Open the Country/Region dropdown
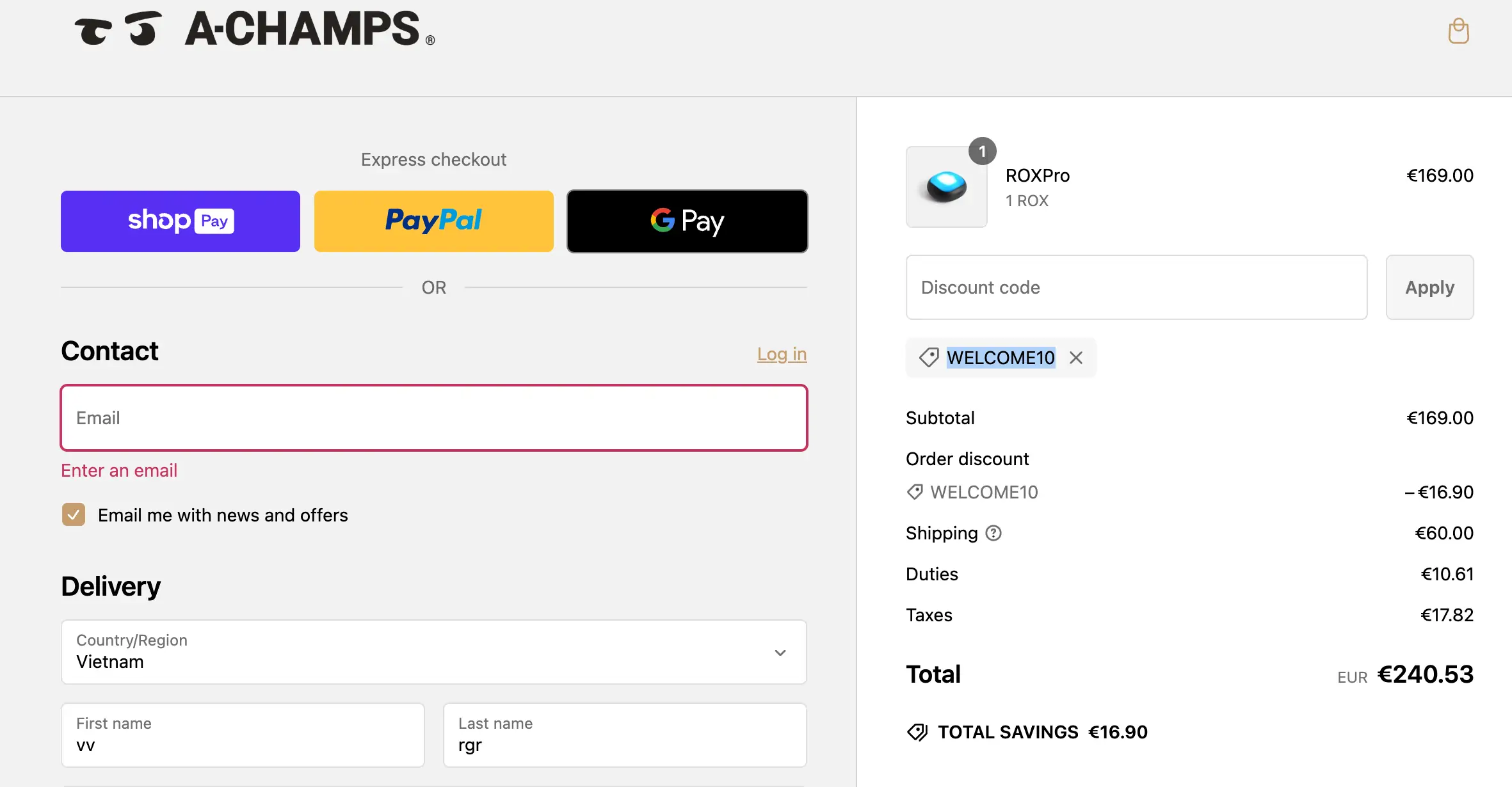The width and height of the screenshot is (1512, 787). click(434, 652)
